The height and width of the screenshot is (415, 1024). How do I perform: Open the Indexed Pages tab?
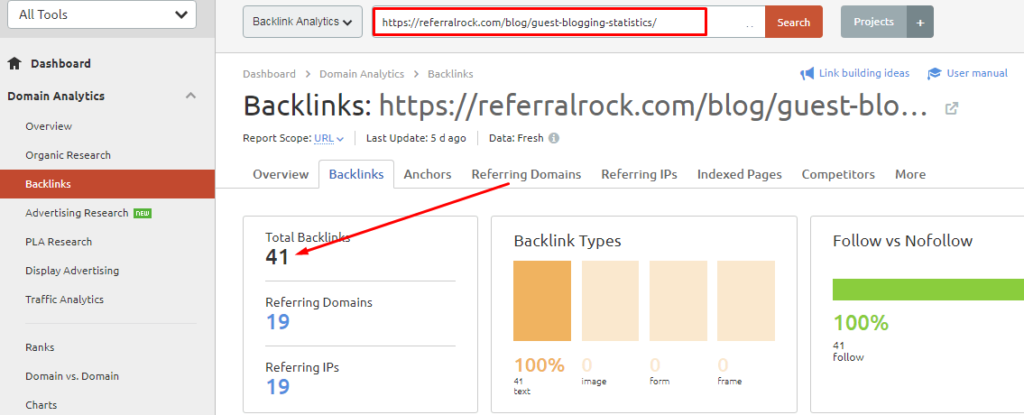(739, 174)
